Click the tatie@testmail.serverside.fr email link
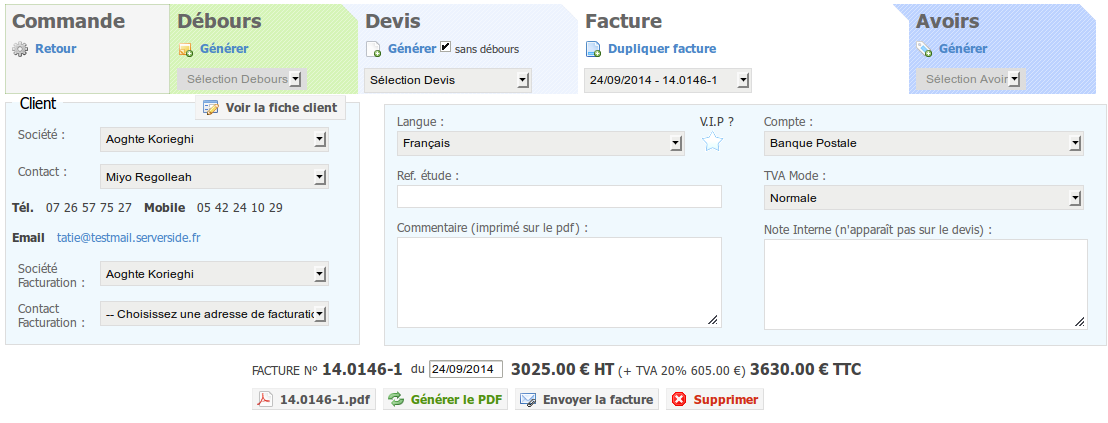This screenshot has height=423, width=1108. point(129,238)
